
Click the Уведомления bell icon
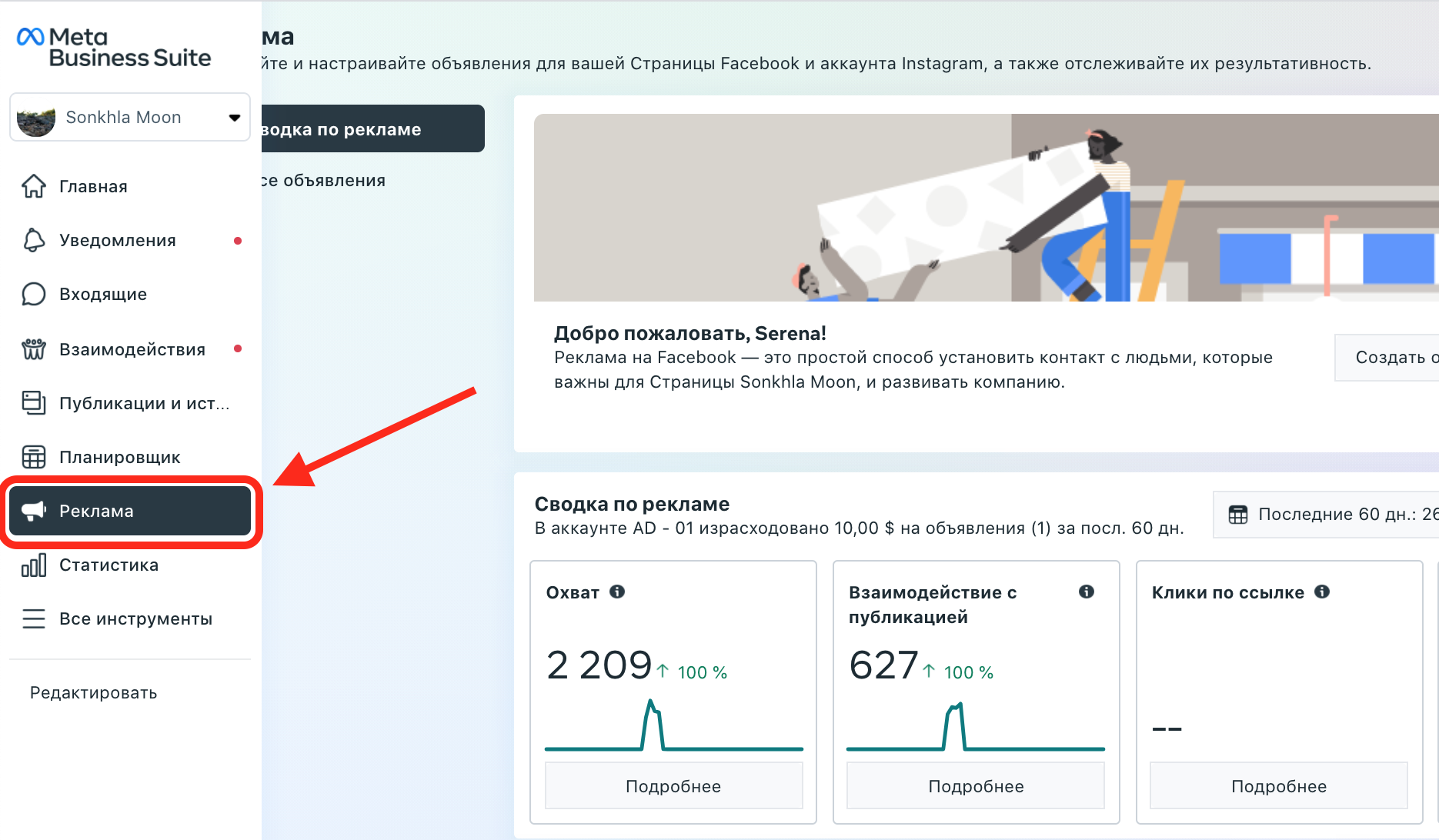click(x=34, y=240)
